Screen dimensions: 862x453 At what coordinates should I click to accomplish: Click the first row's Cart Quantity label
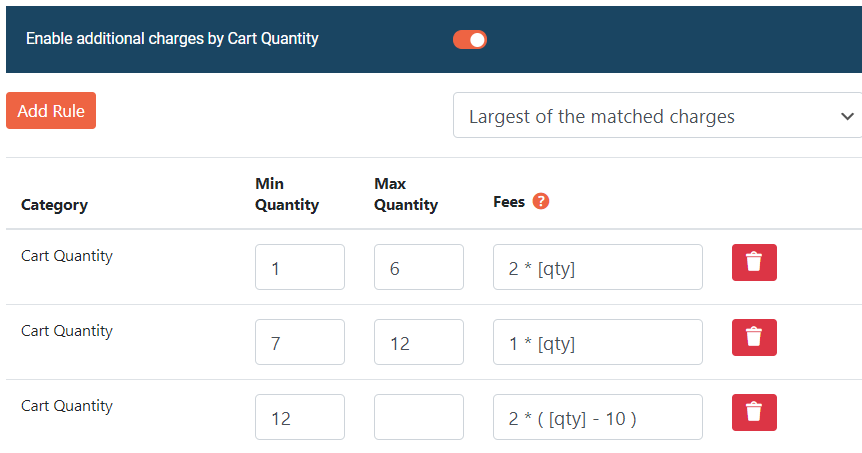coord(67,255)
